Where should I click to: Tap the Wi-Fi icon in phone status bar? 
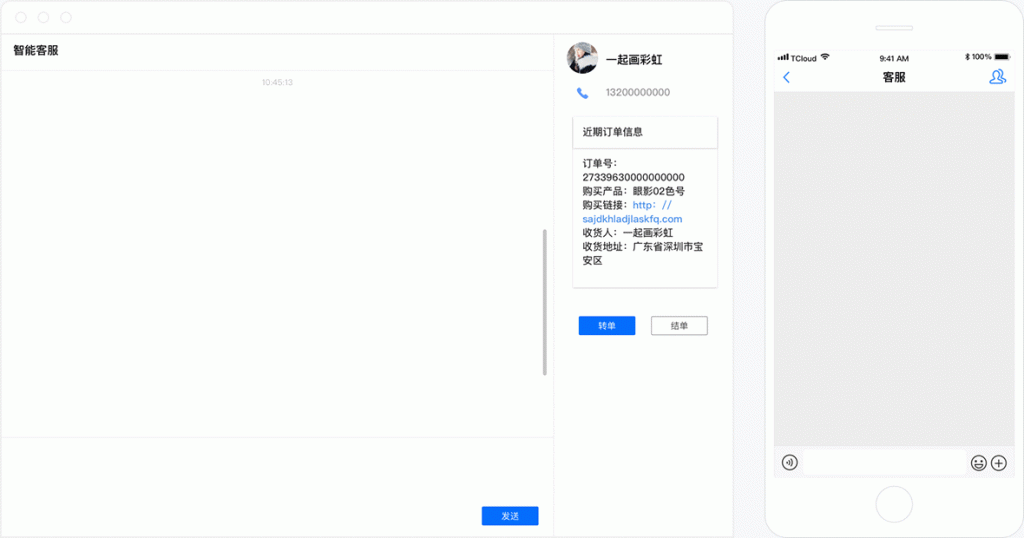click(825, 57)
